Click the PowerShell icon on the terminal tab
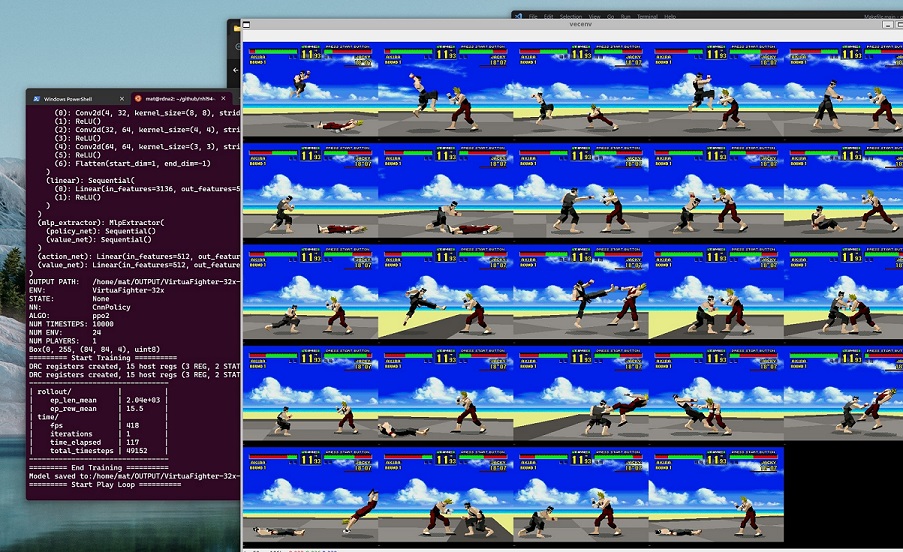The width and height of the screenshot is (903, 552). [x=36, y=99]
